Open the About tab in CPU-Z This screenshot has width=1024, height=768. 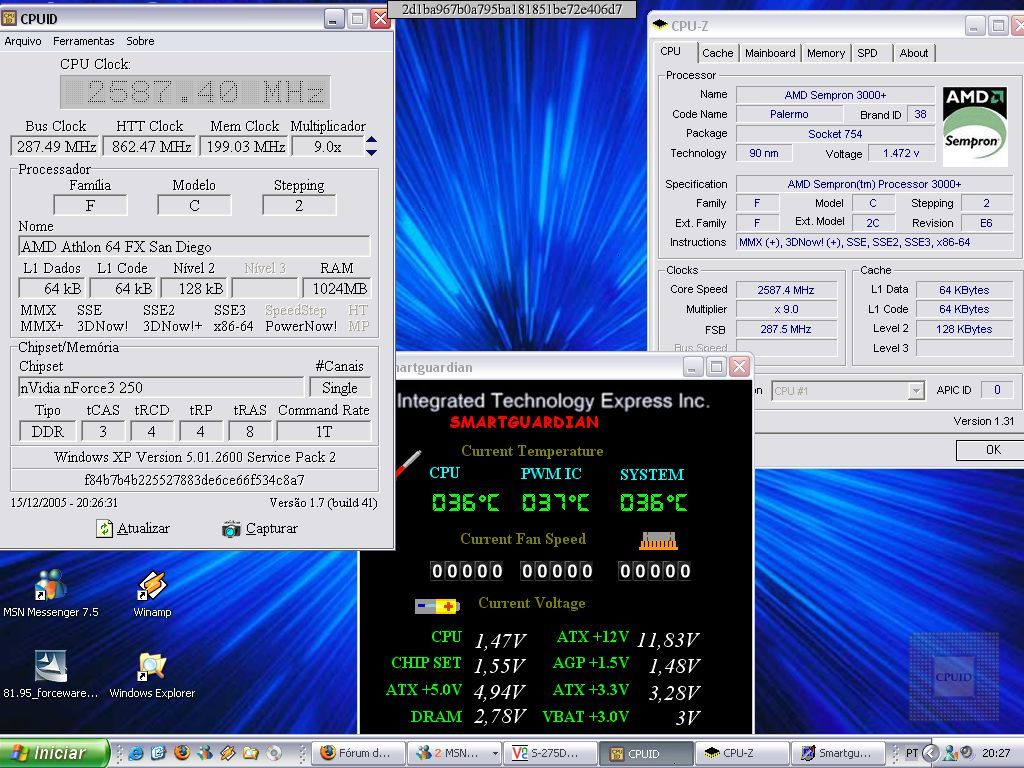pos(914,53)
